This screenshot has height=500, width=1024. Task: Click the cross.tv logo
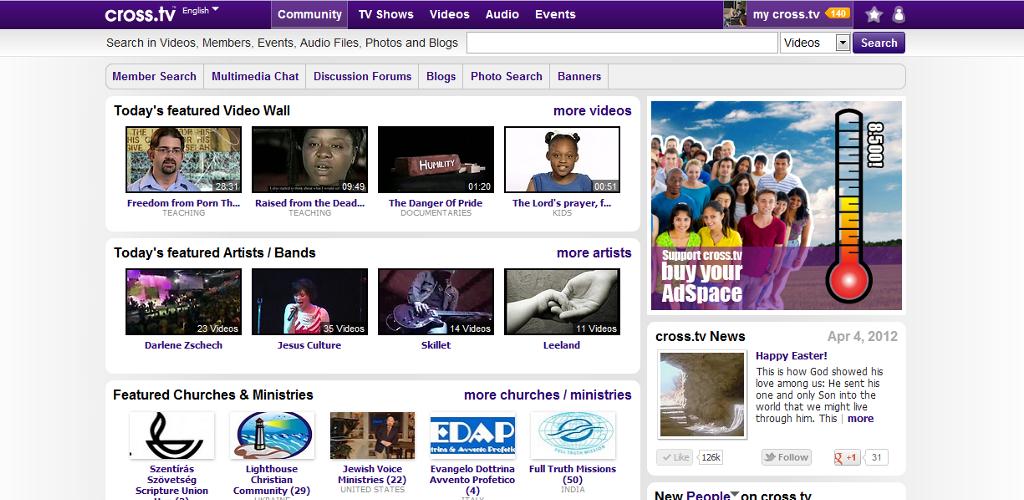coord(140,14)
